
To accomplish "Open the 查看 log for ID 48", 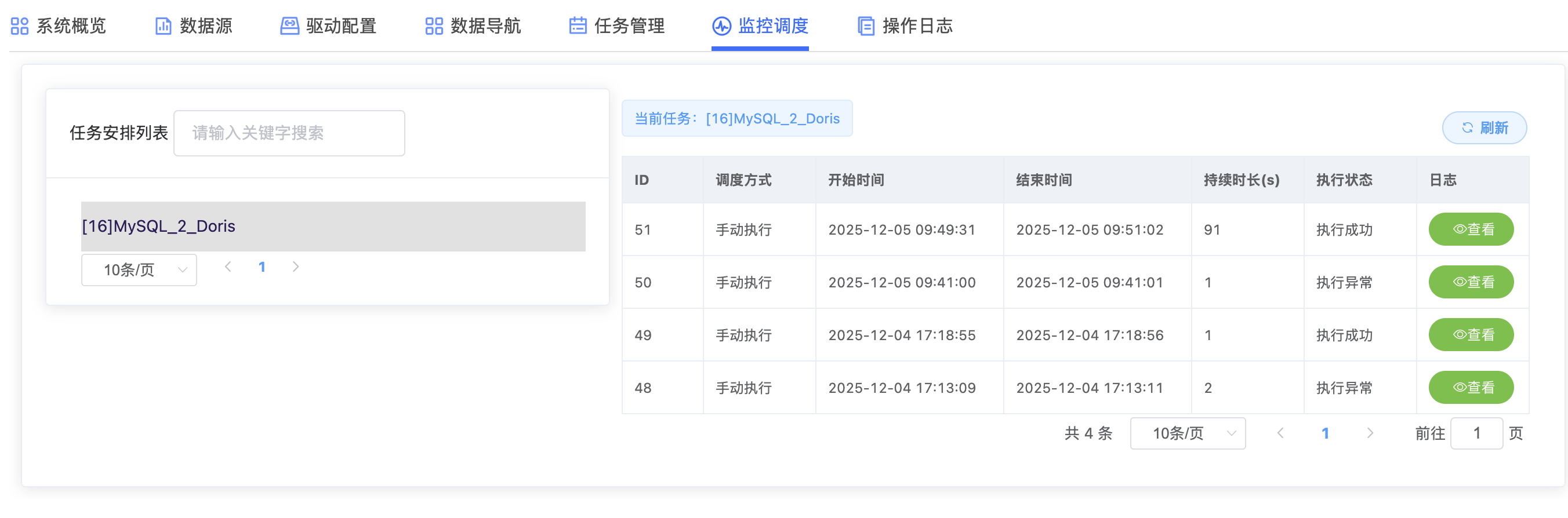I will tap(1471, 388).
